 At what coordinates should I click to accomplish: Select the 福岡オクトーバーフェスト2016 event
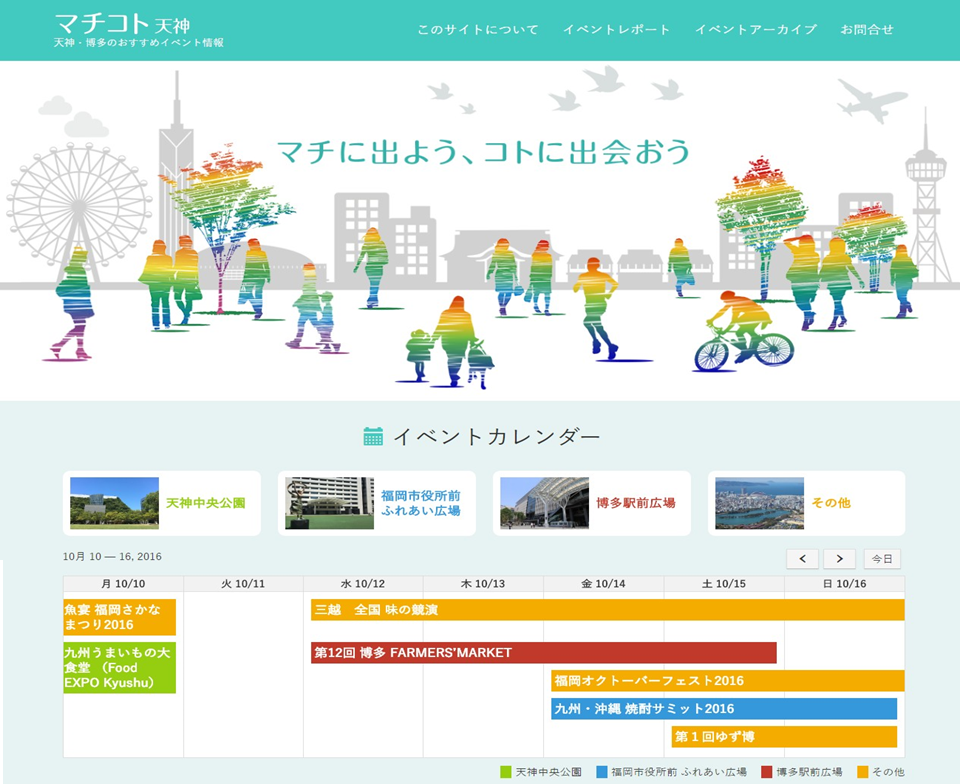(x=727, y=681)
